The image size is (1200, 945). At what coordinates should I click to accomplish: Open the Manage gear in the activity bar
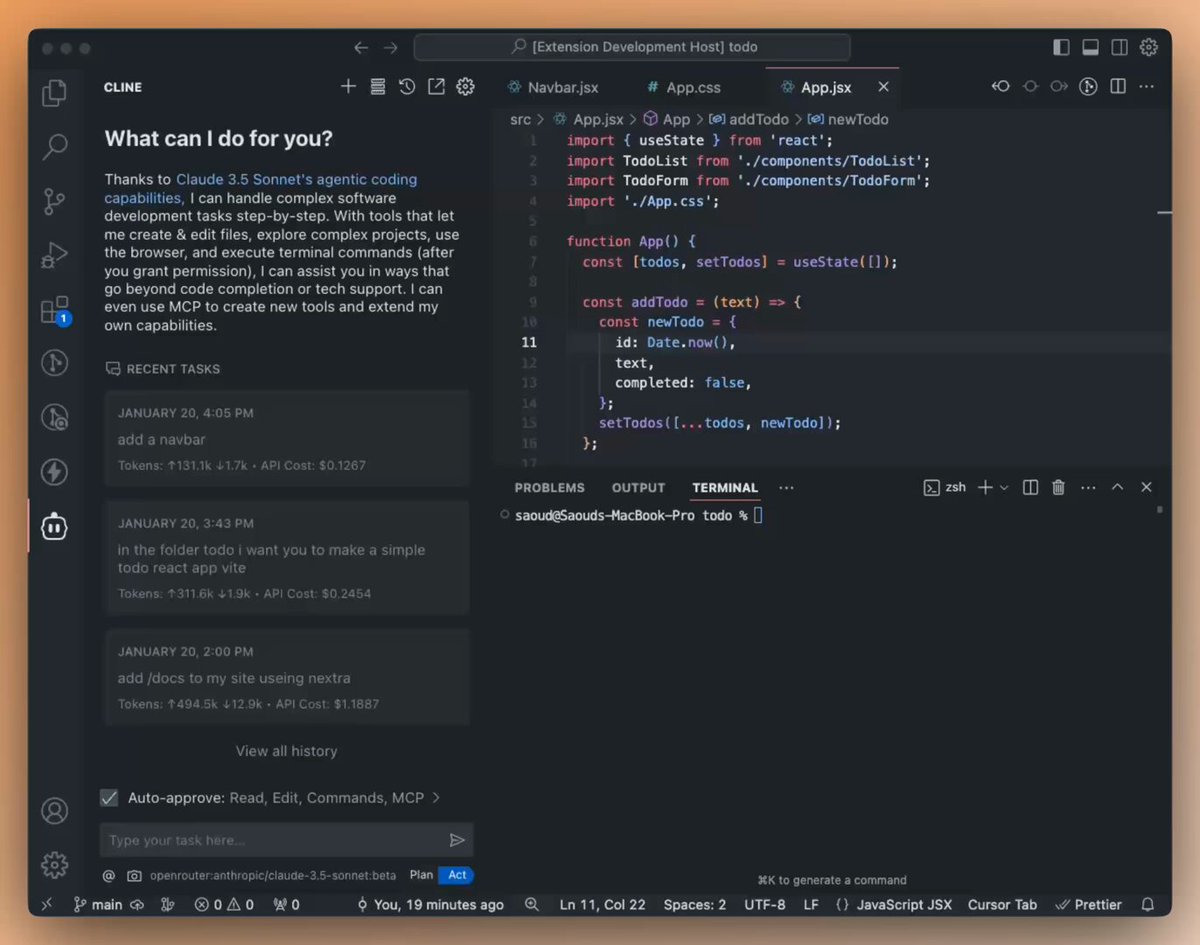54,864
